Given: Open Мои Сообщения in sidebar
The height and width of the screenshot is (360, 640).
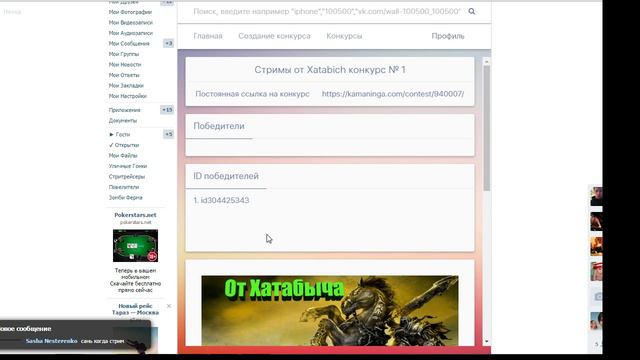Looking at the screenshot, I should point(129,44).
